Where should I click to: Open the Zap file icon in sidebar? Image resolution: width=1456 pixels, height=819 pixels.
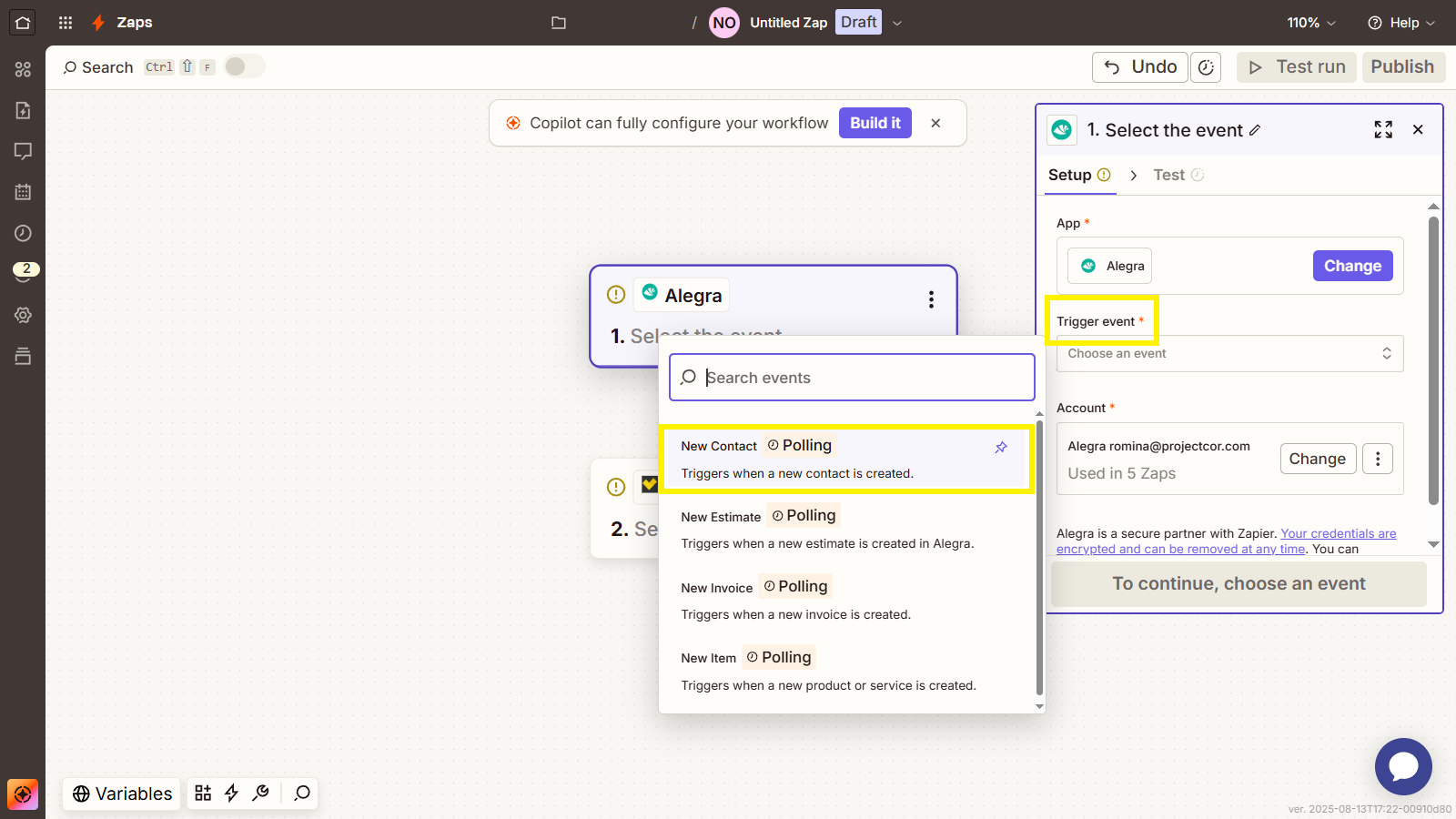click(23, 110)
